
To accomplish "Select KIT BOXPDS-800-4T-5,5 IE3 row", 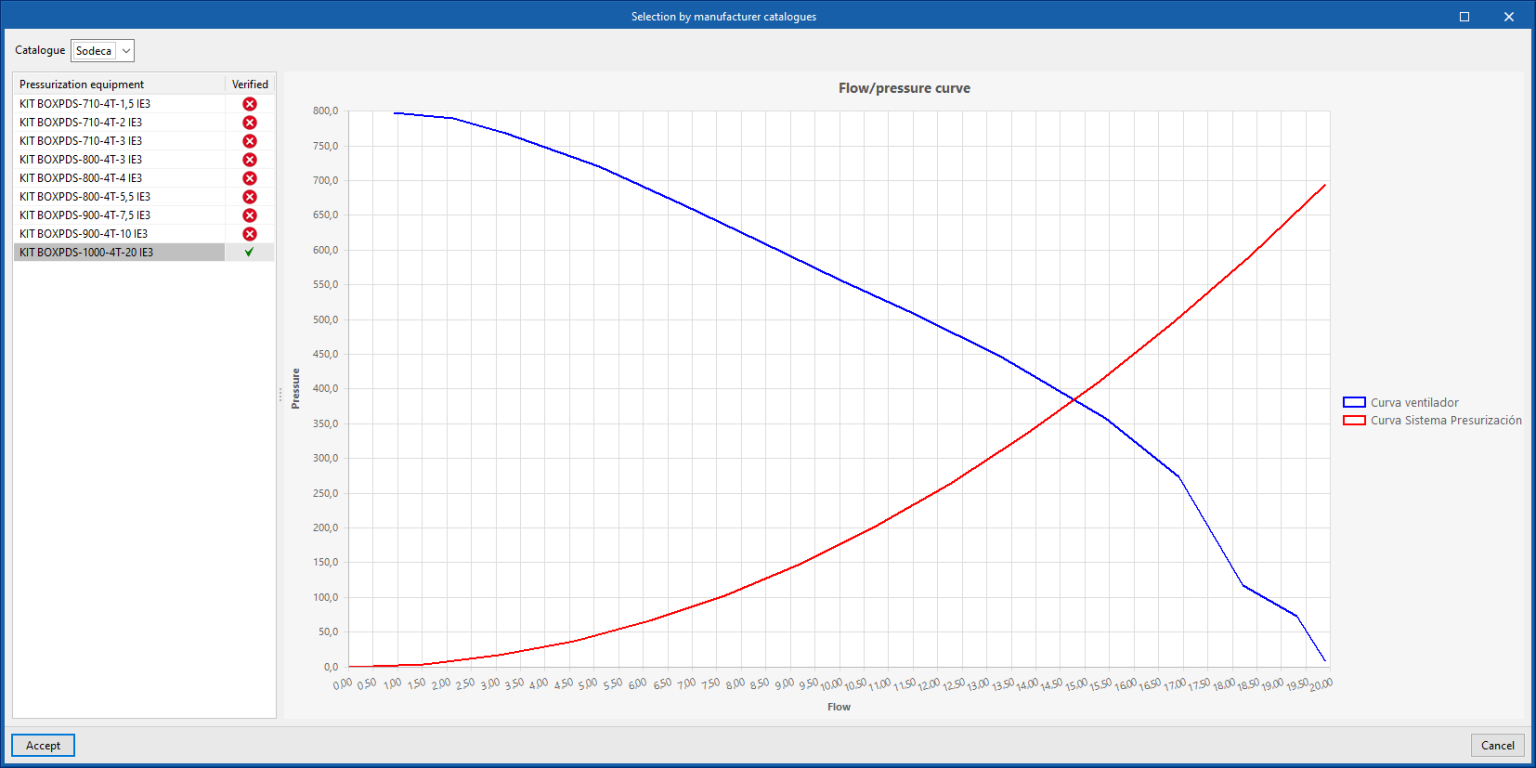I will [x=144, y=196].
